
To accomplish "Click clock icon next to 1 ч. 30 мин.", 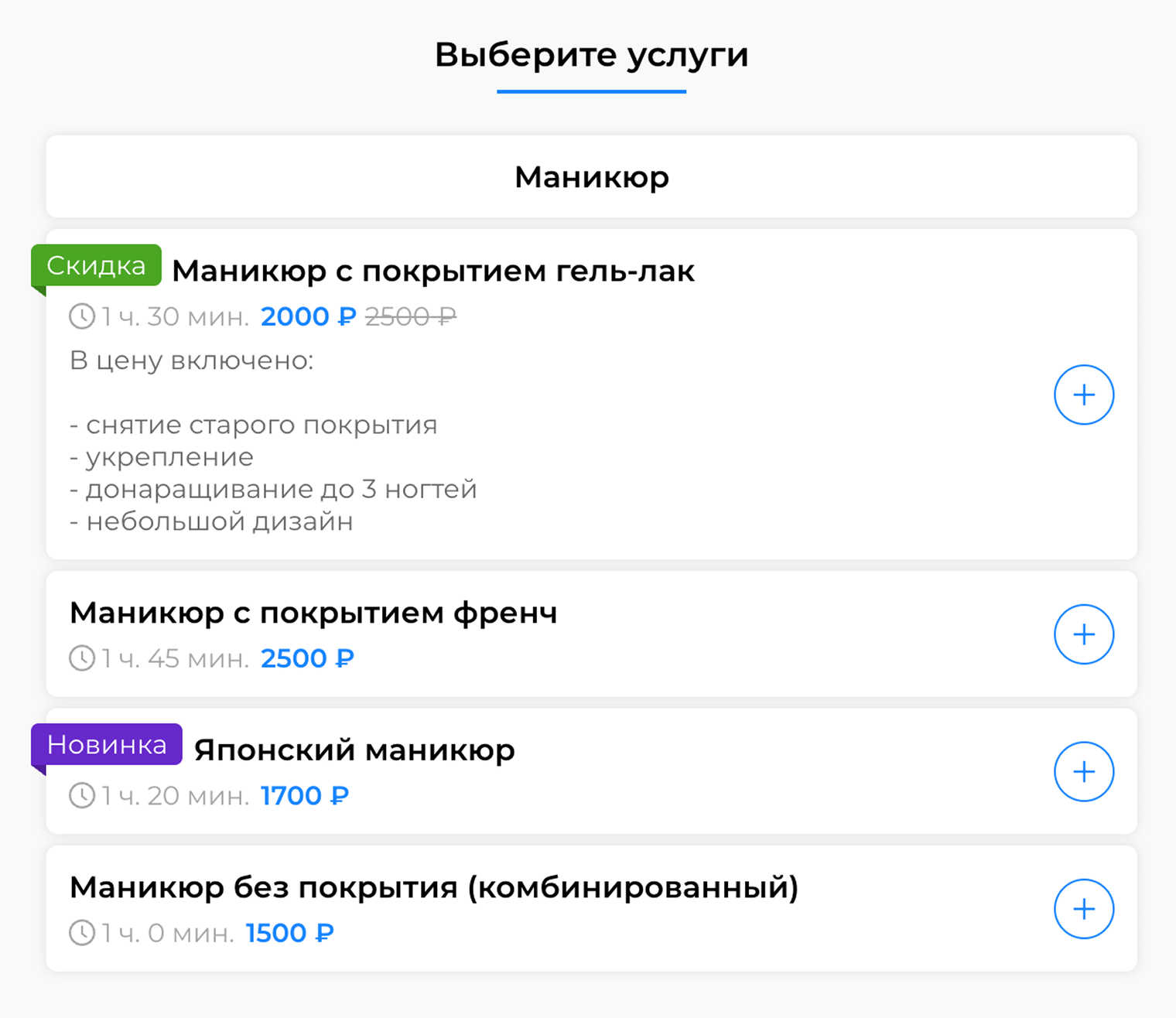I will click(x=82, y=316).
